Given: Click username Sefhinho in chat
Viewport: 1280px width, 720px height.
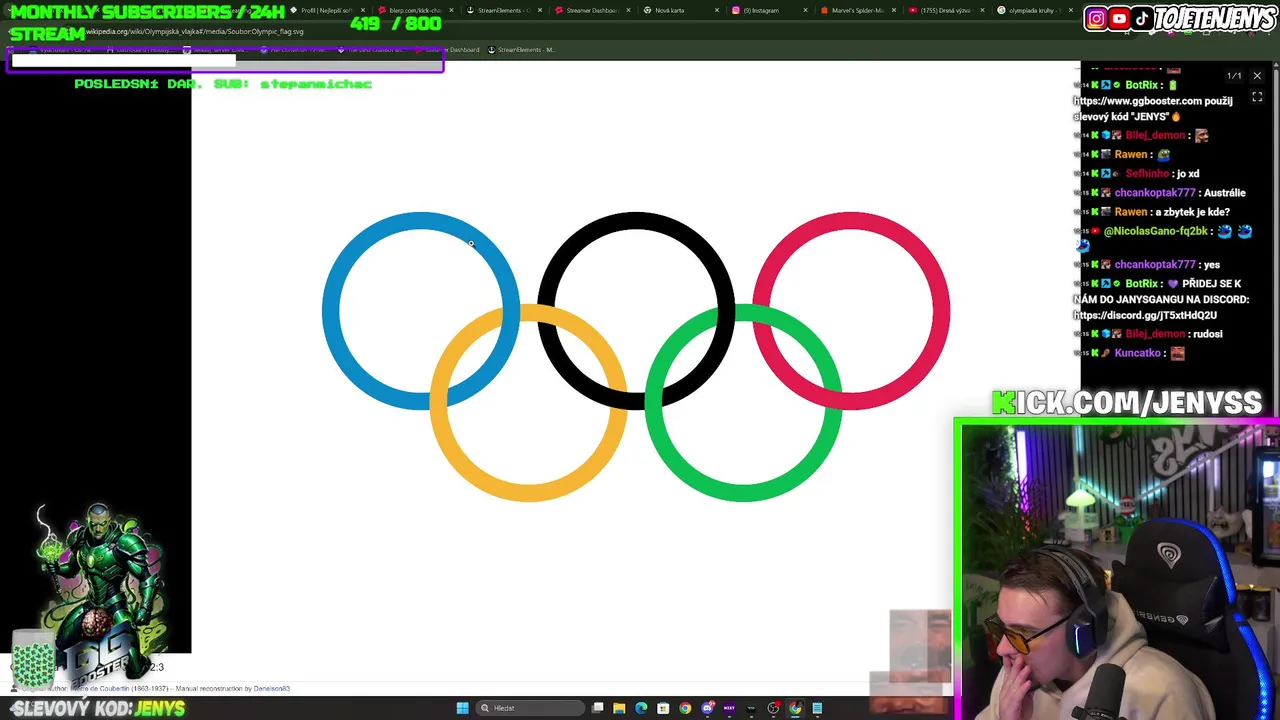Looking at the screenshot, I should point(1147,174).
